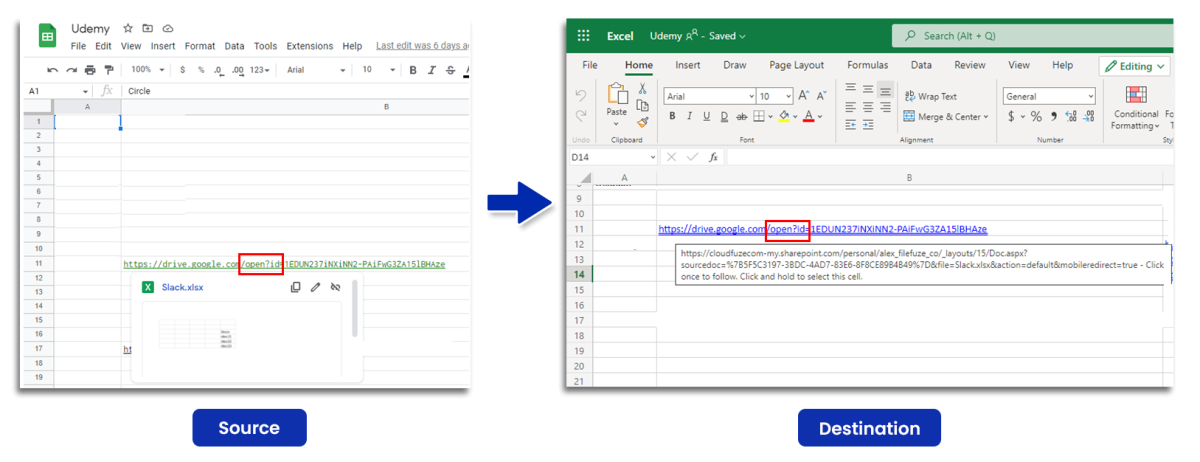Toggle Bold in the Excel Font group
Screen dimensions: 1200x462
coord(673,116)
